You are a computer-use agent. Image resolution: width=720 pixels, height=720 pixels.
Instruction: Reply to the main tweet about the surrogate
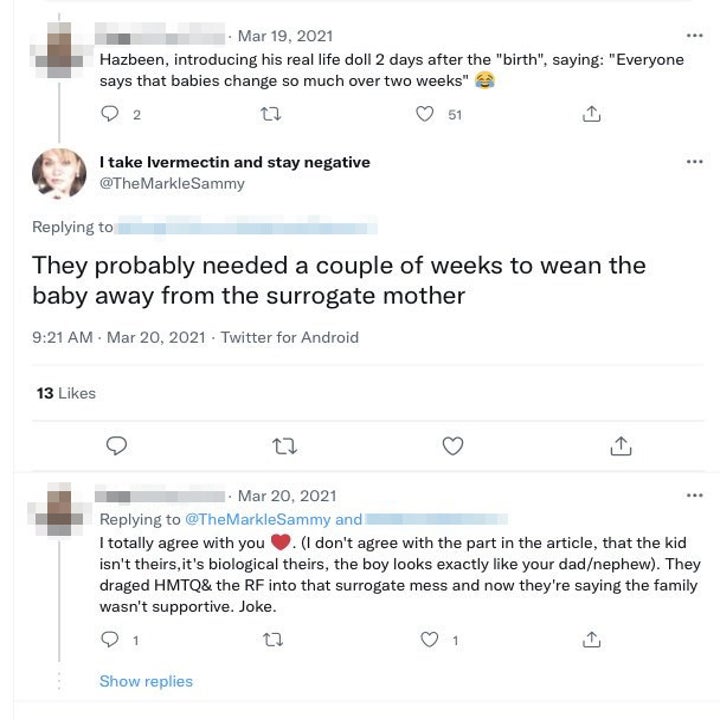tap(116, 446)
